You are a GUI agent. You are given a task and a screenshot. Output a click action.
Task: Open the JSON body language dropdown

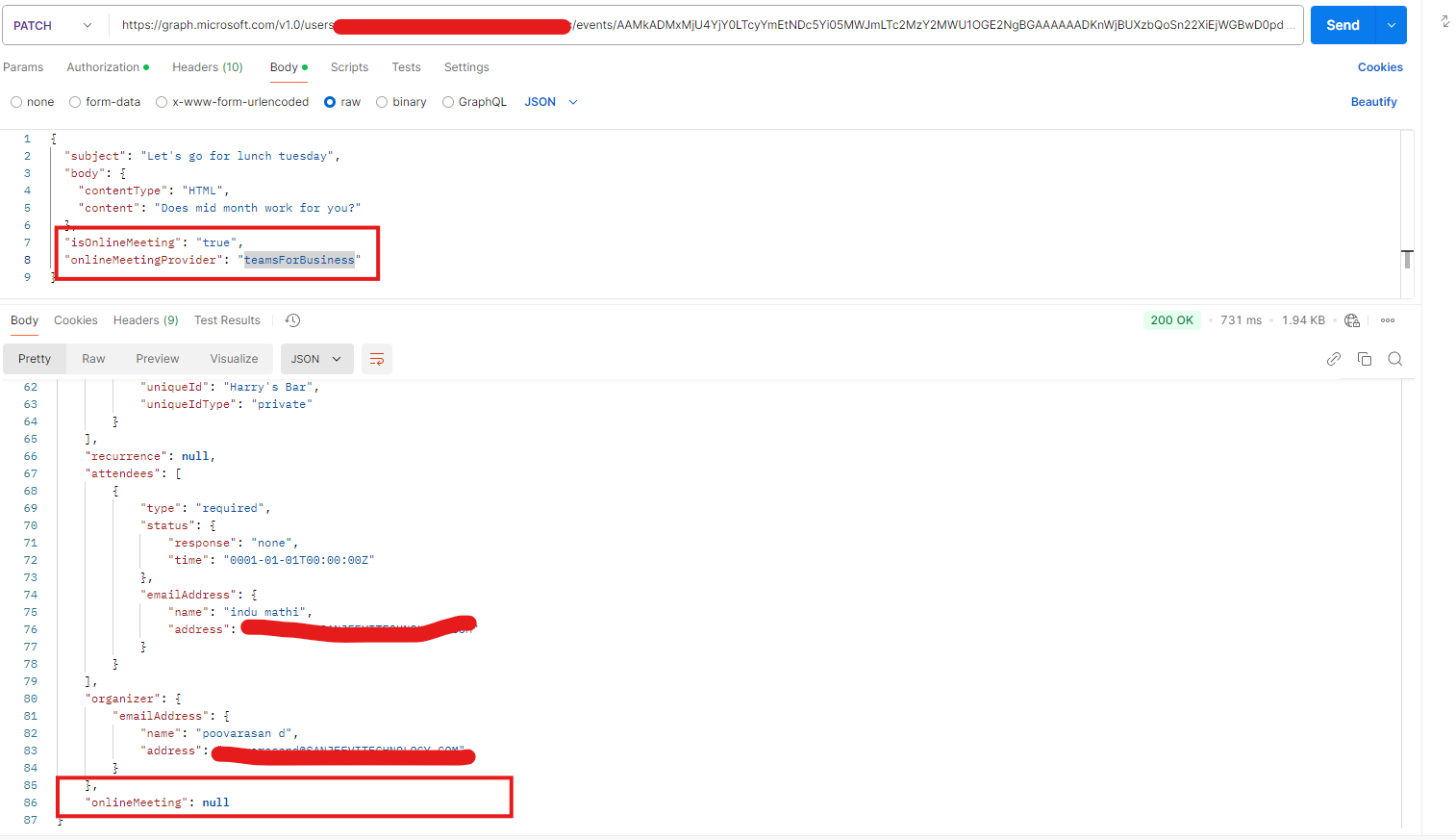[x=548, y=101]
